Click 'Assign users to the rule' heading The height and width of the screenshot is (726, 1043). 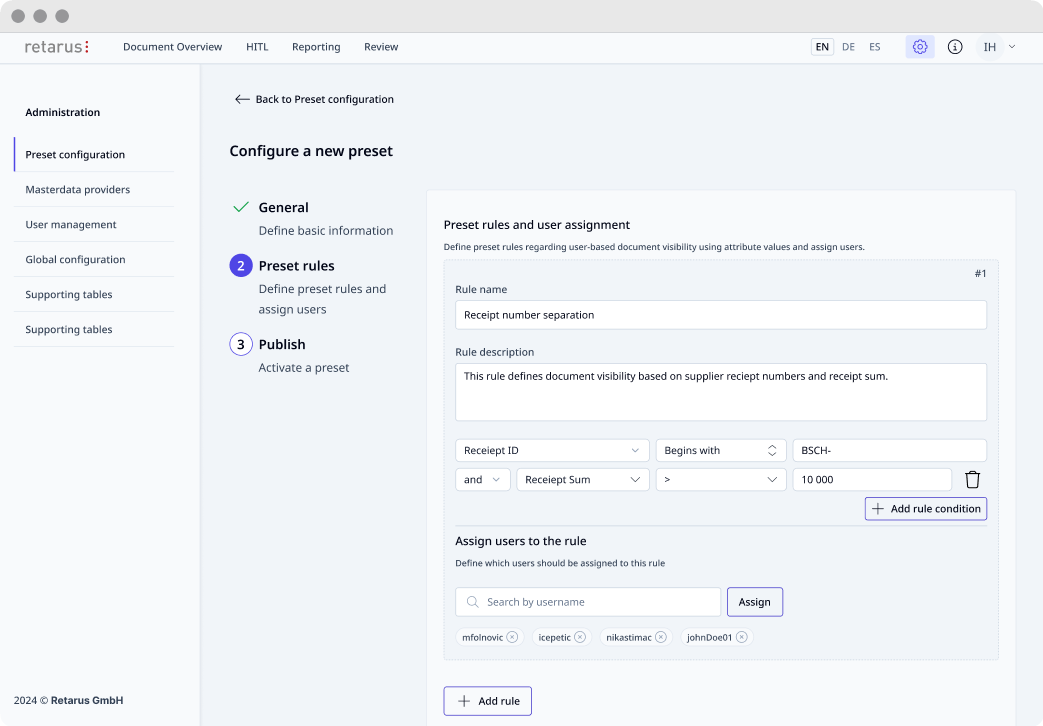click(x=521, y=541)
